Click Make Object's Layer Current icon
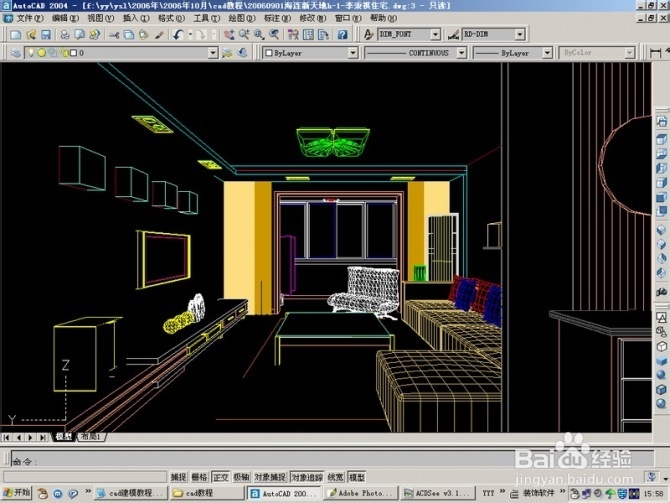670x503 pixels. (227, 53)
